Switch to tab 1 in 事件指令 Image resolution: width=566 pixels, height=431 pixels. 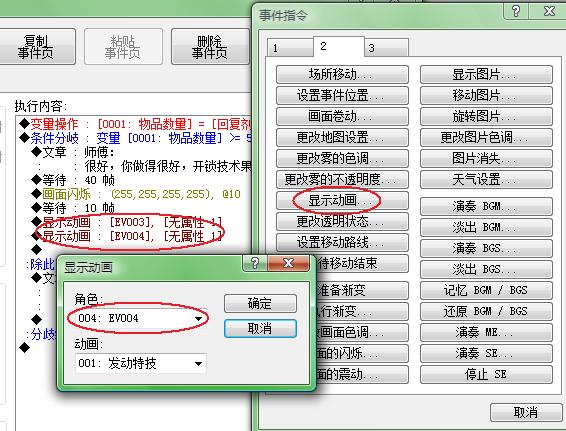(x=290, y=48)
